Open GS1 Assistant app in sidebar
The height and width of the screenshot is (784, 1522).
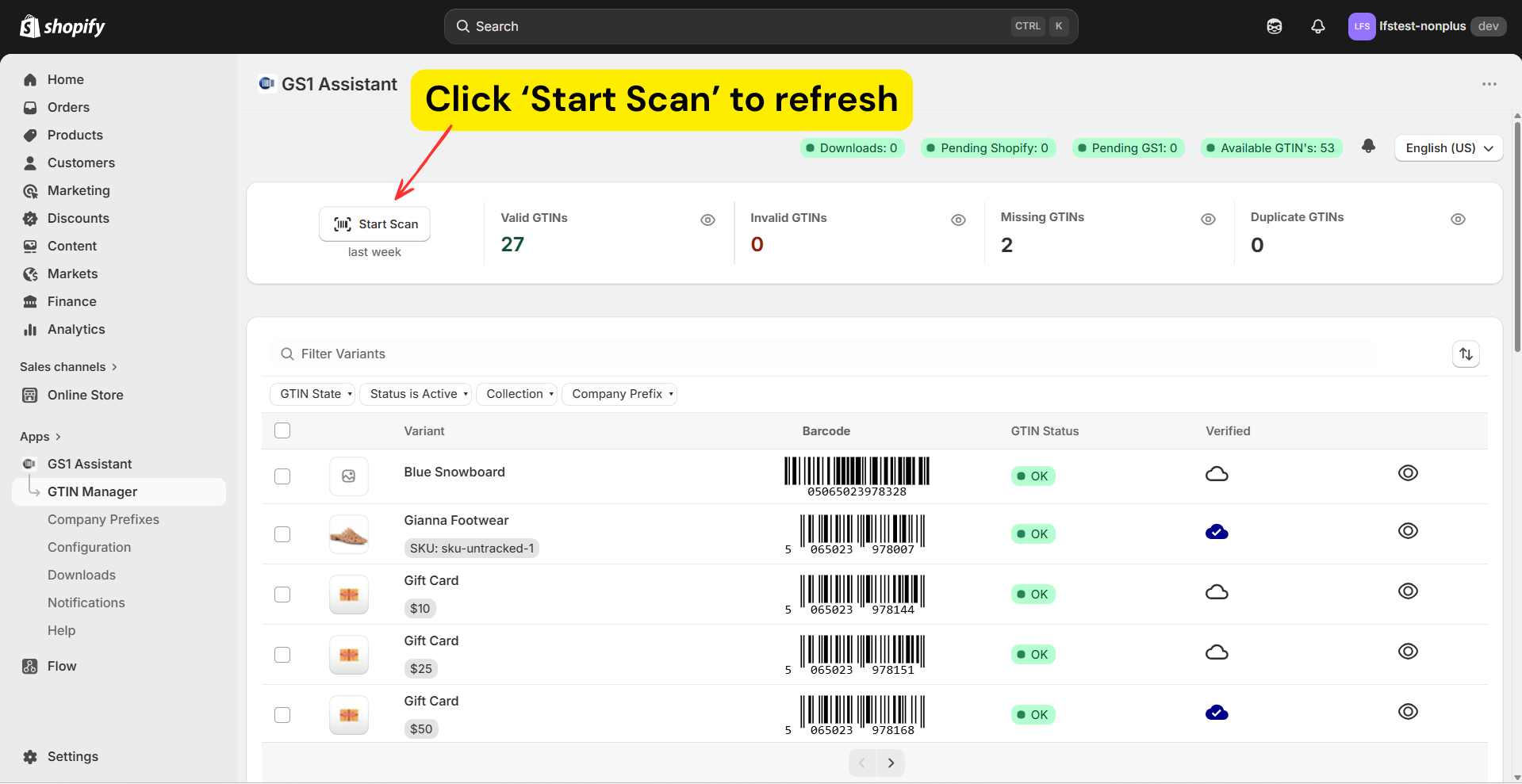pyautogui.click(x=119, y=464)
